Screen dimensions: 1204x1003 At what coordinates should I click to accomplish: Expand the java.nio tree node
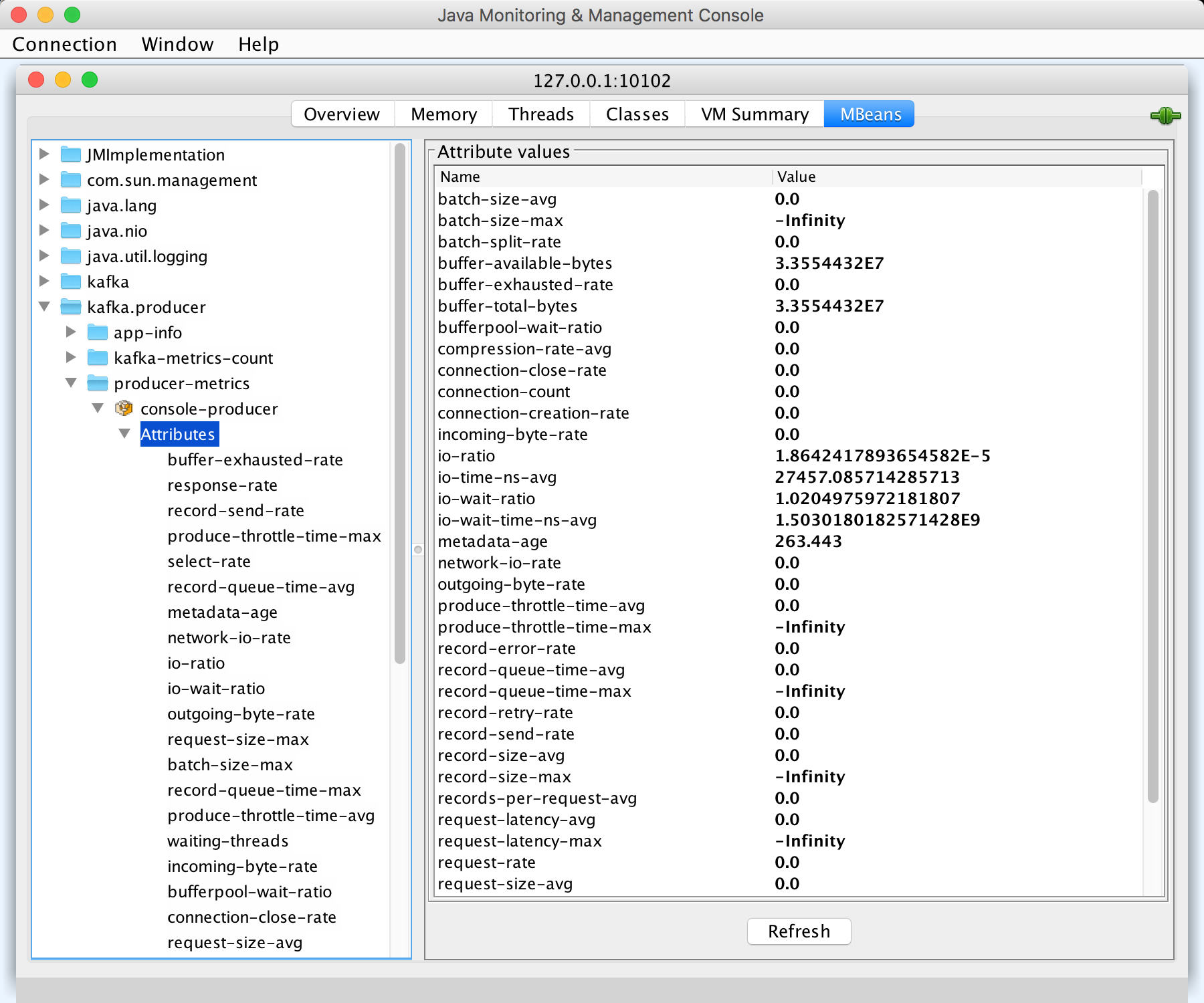[x=44, y=230]
